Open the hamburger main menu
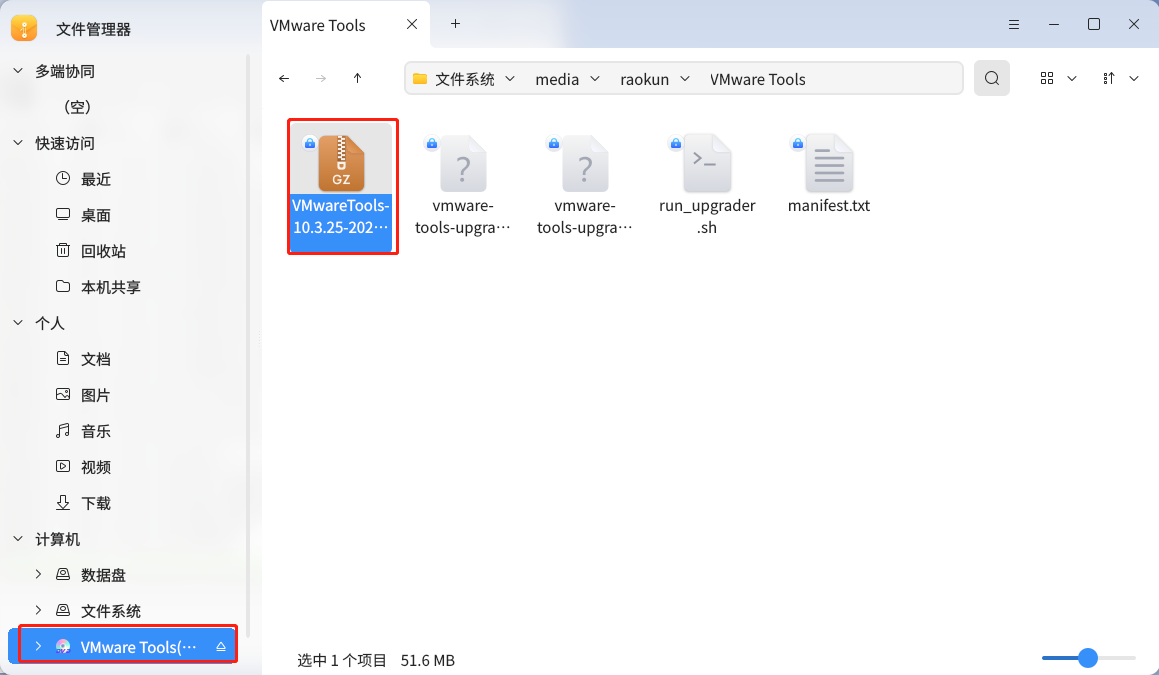Image resolution: width=1159 pixels, height=675 pixels. pos(1014,24)
